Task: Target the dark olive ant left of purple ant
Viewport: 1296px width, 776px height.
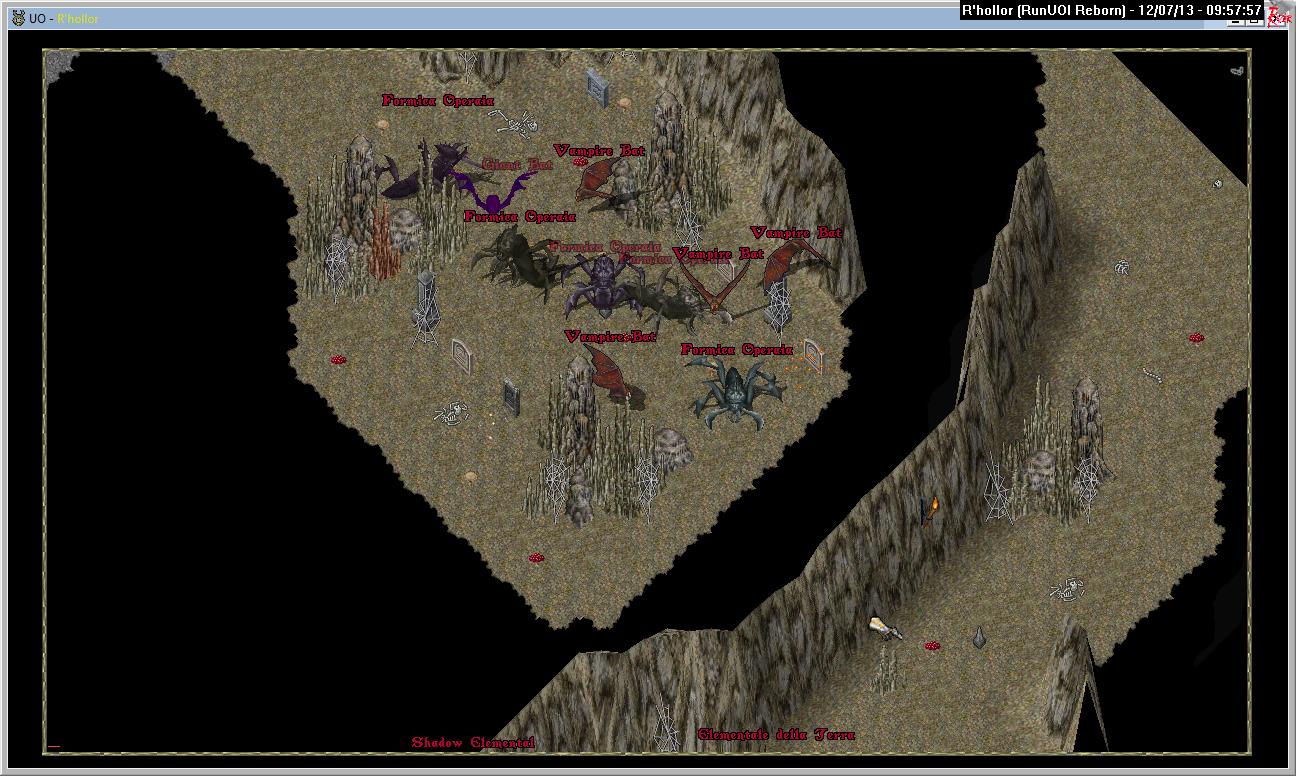Action: (517, 260)
